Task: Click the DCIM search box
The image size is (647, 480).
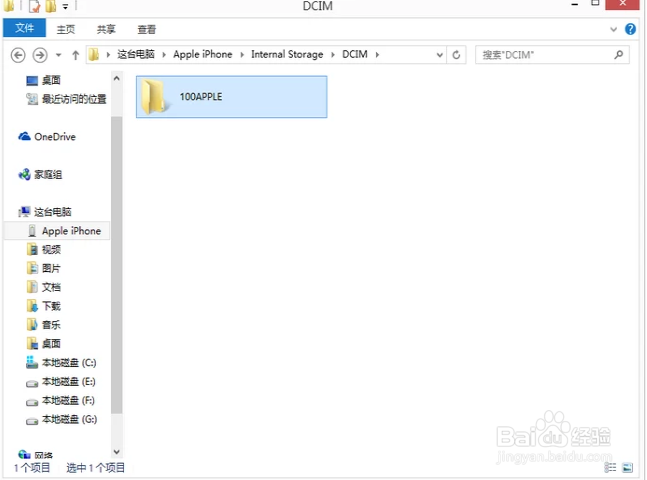Action: [552, 55]
